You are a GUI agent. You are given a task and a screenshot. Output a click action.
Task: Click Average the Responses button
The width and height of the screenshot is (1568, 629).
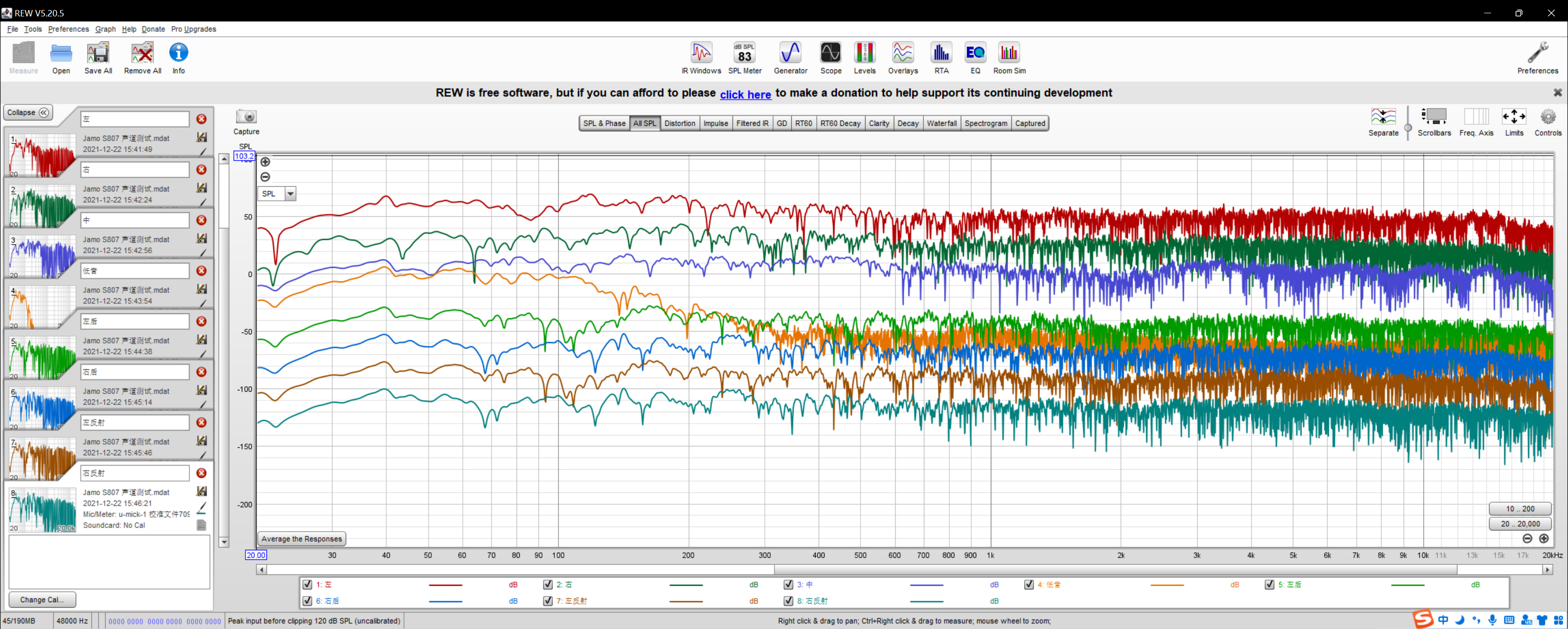(301, 539)
